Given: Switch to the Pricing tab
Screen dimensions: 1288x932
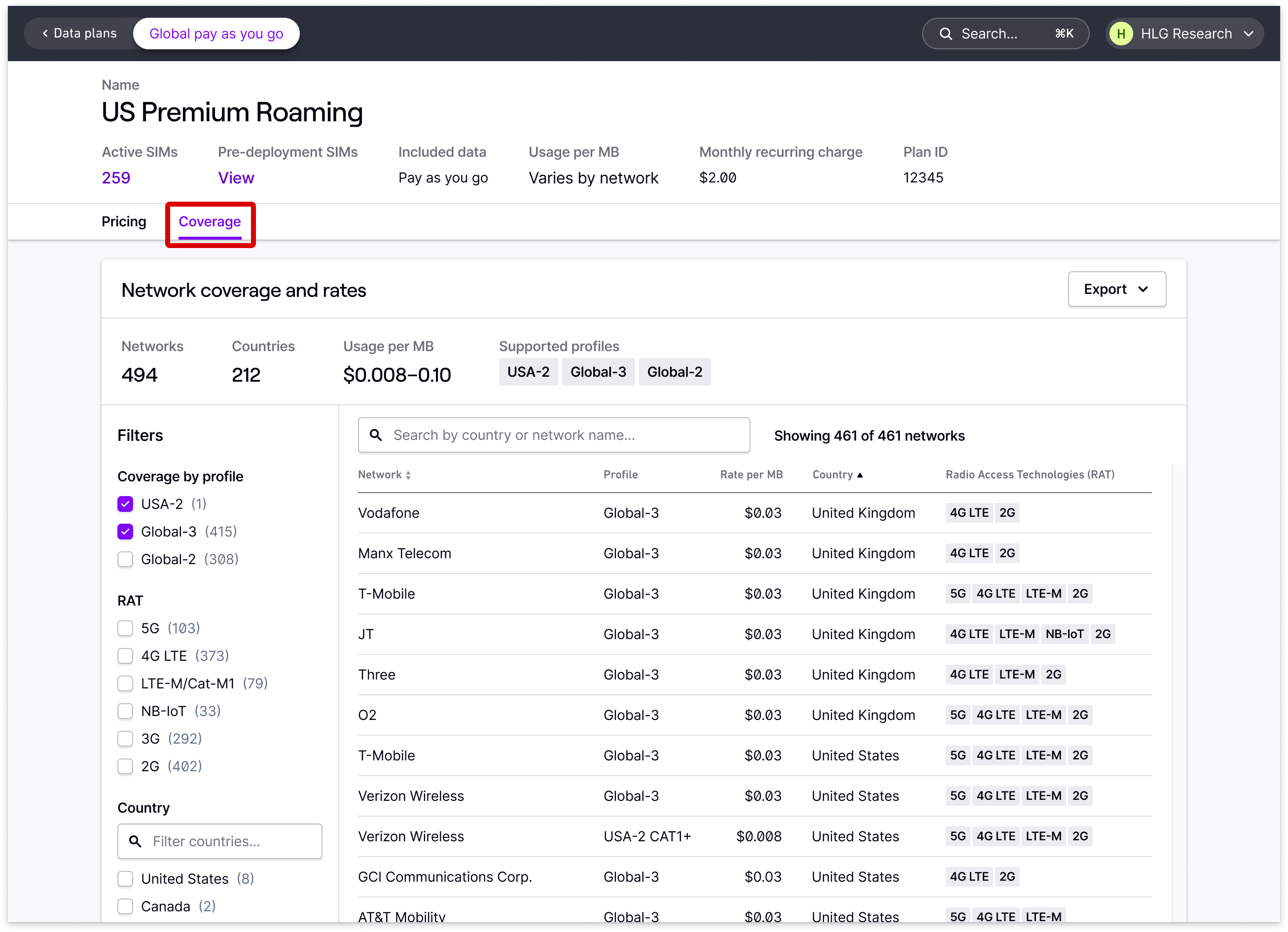Looking at the screenshot, I should 124,221.
